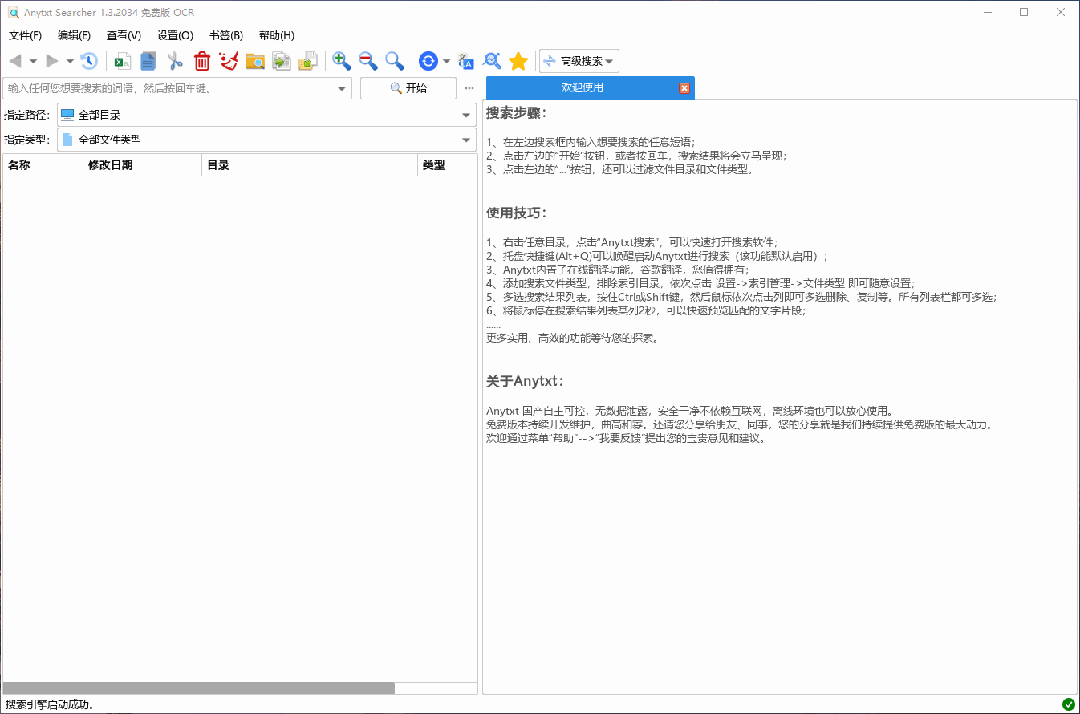This screenshot has width=1080, height=714.
Task: Click the ... filter options button
Action: coord(469,88)
